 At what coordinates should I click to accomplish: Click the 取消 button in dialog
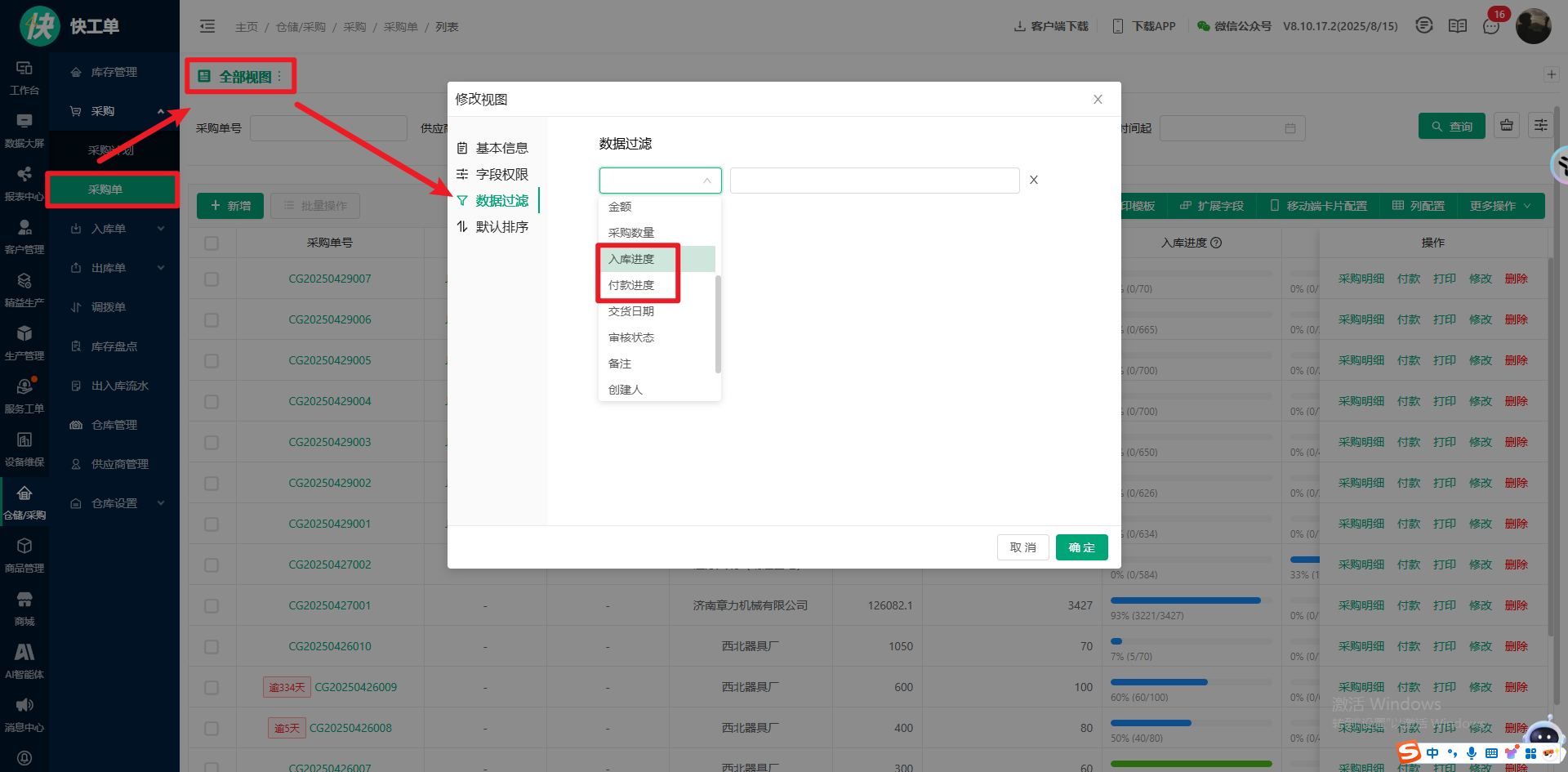[x=1022, y=547]
